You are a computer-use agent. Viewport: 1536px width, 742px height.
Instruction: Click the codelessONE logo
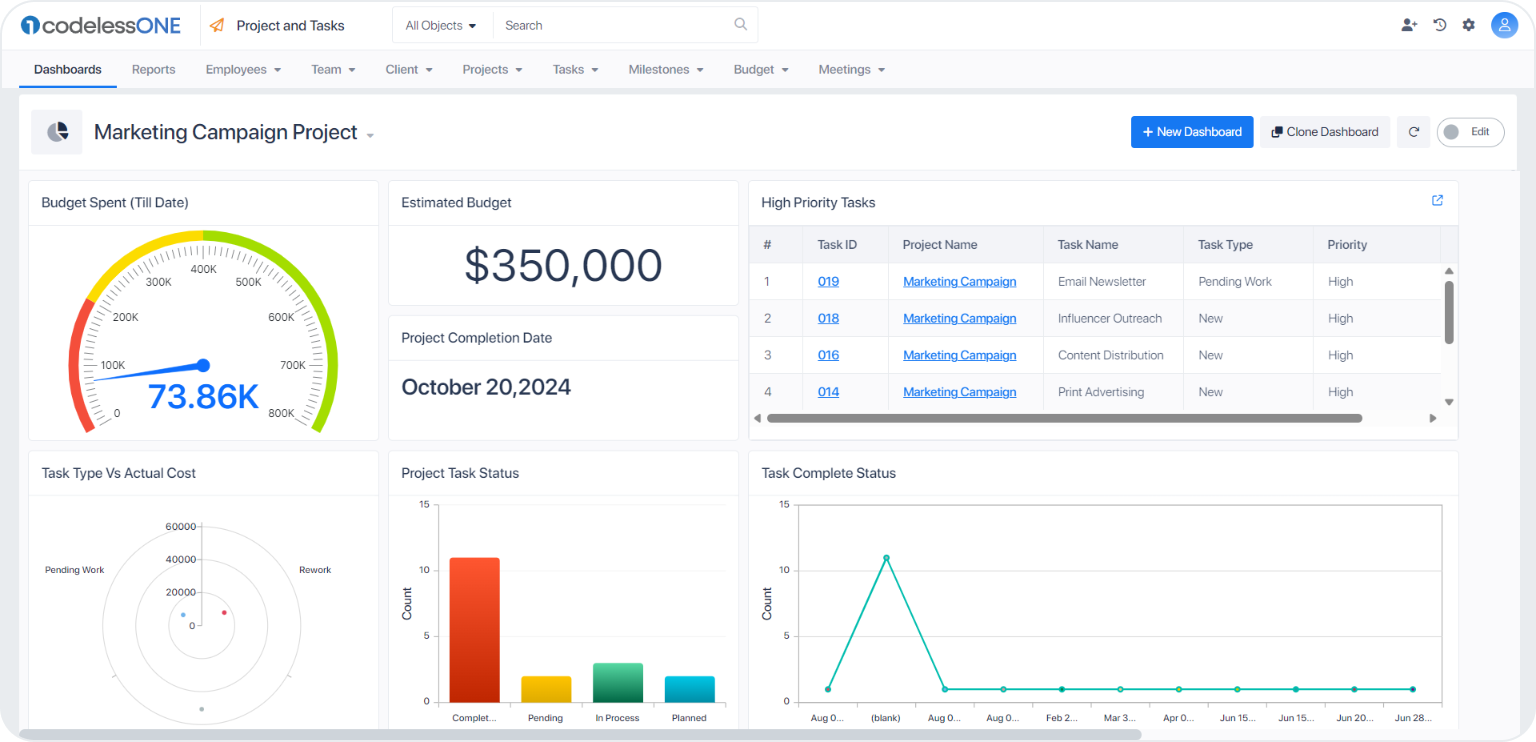(x=100, y=25)
